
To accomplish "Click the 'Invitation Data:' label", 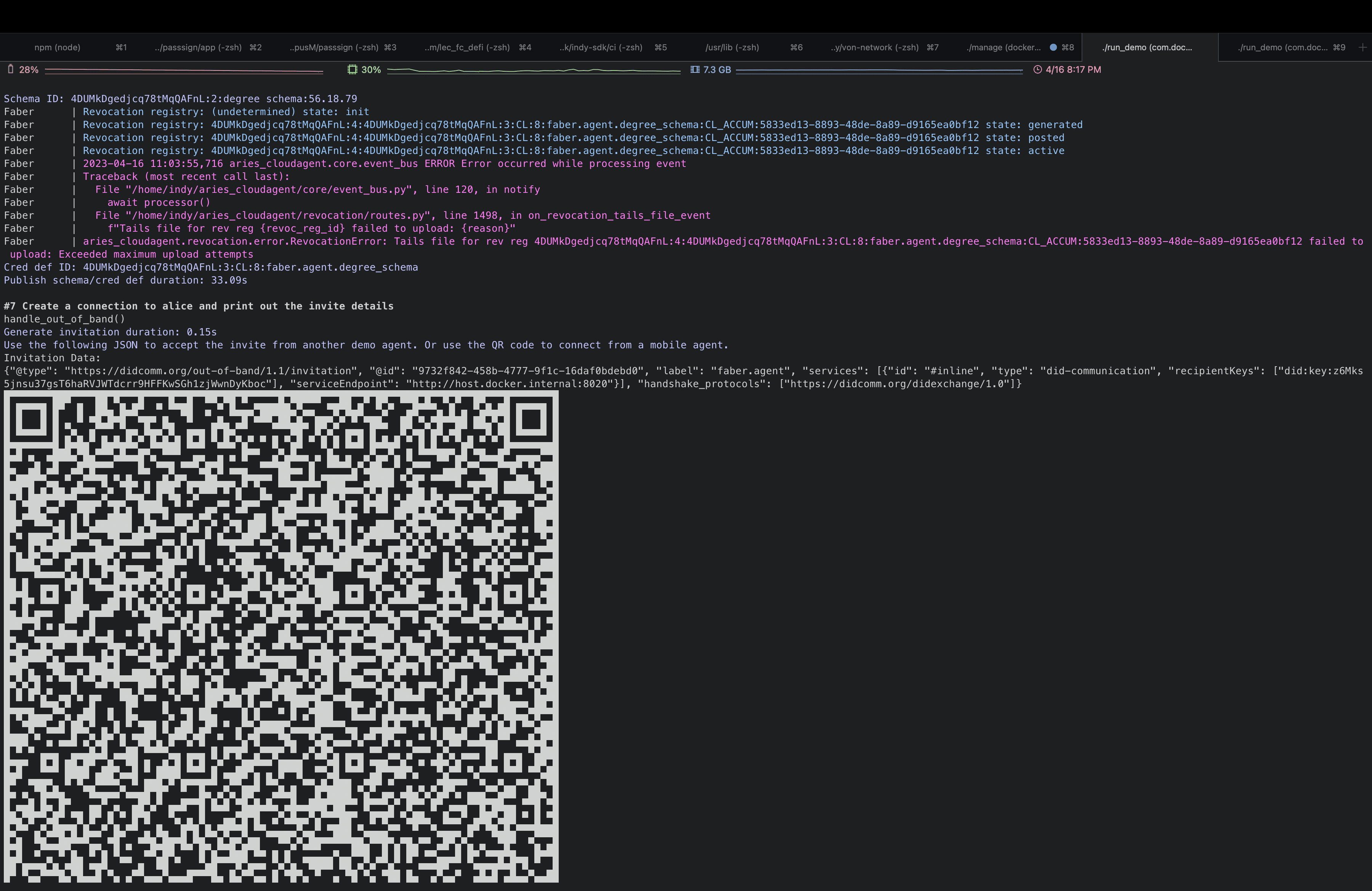I will 53,358.
